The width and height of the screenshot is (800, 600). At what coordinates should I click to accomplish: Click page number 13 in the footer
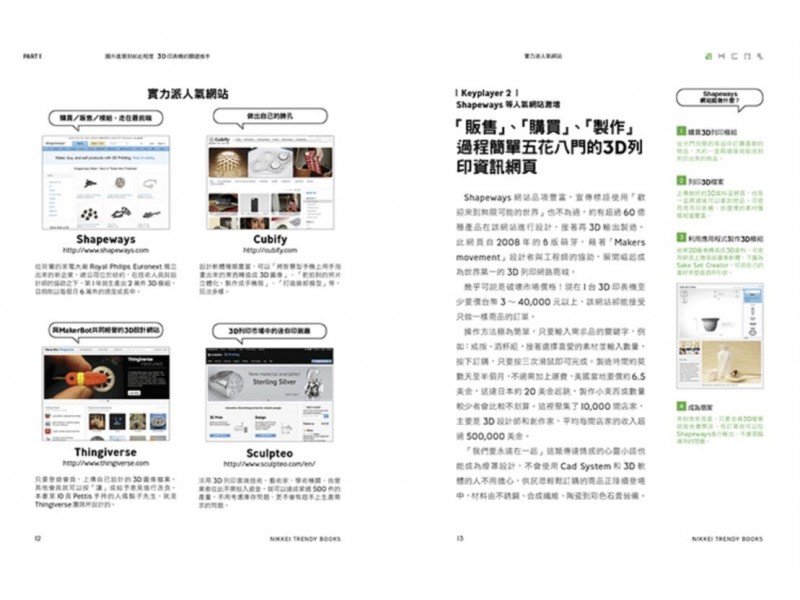[460, 538]
